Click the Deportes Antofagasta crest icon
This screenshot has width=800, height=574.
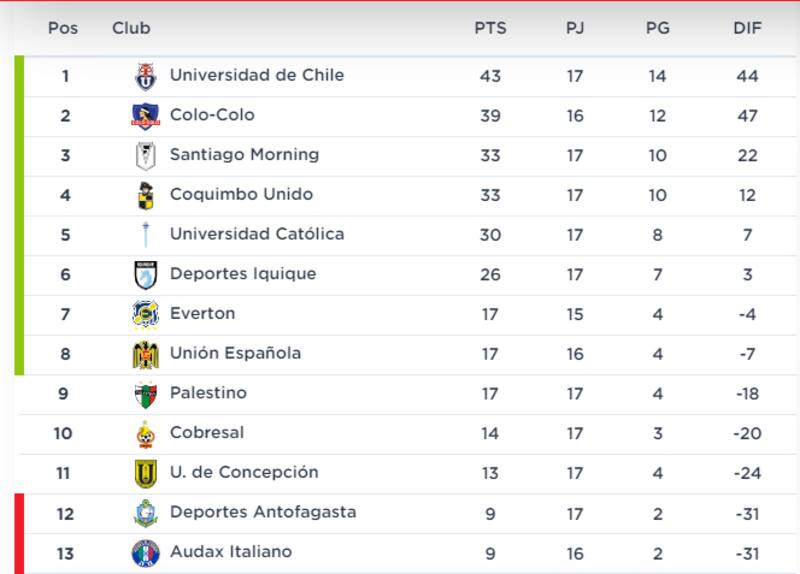[146, 513]
